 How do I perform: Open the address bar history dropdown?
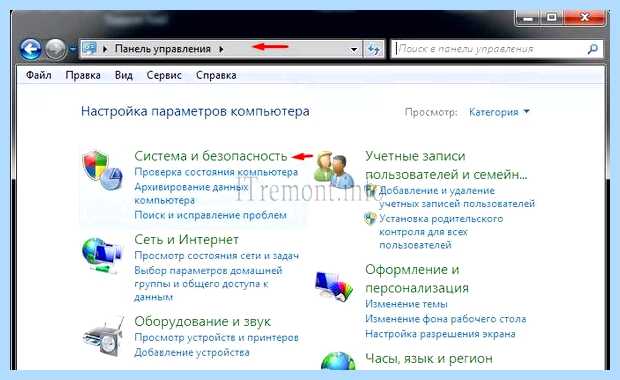tap(354, 49)
